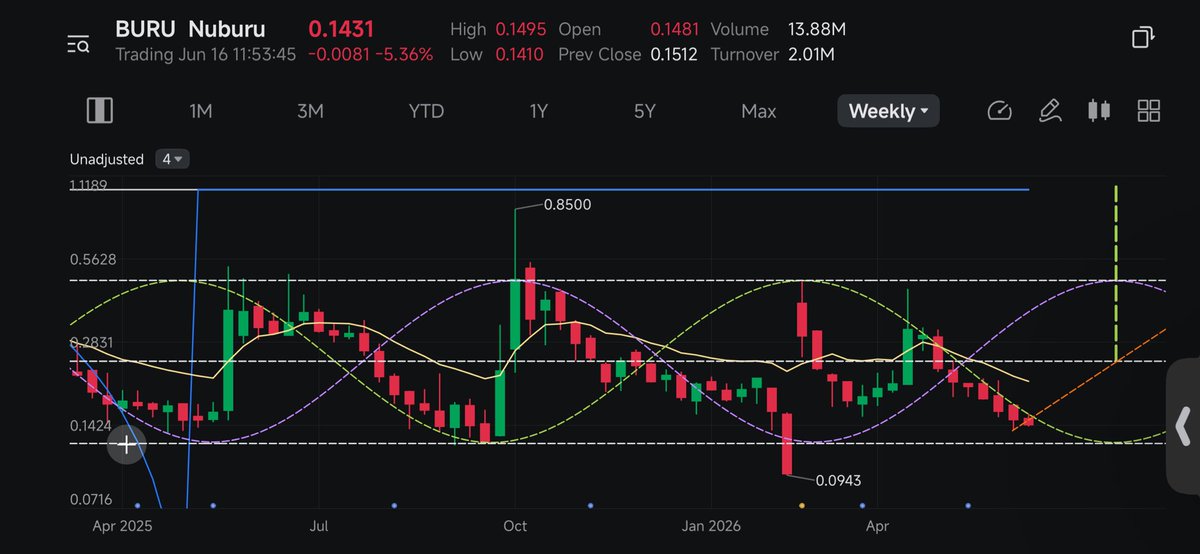This screenshot has height=554, width=1200.
Task: Tap the Turnover value 2.01M
Action: point(810,54)
